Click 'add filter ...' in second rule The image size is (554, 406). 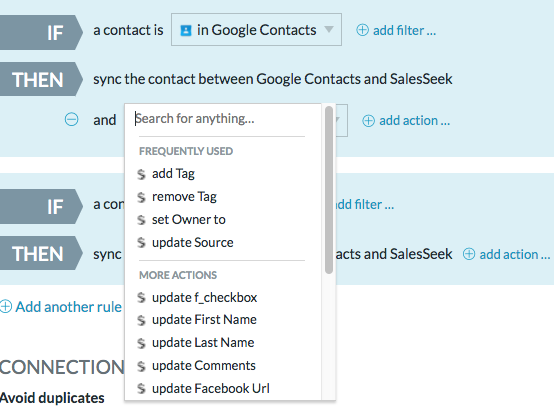tap(364, 205)
